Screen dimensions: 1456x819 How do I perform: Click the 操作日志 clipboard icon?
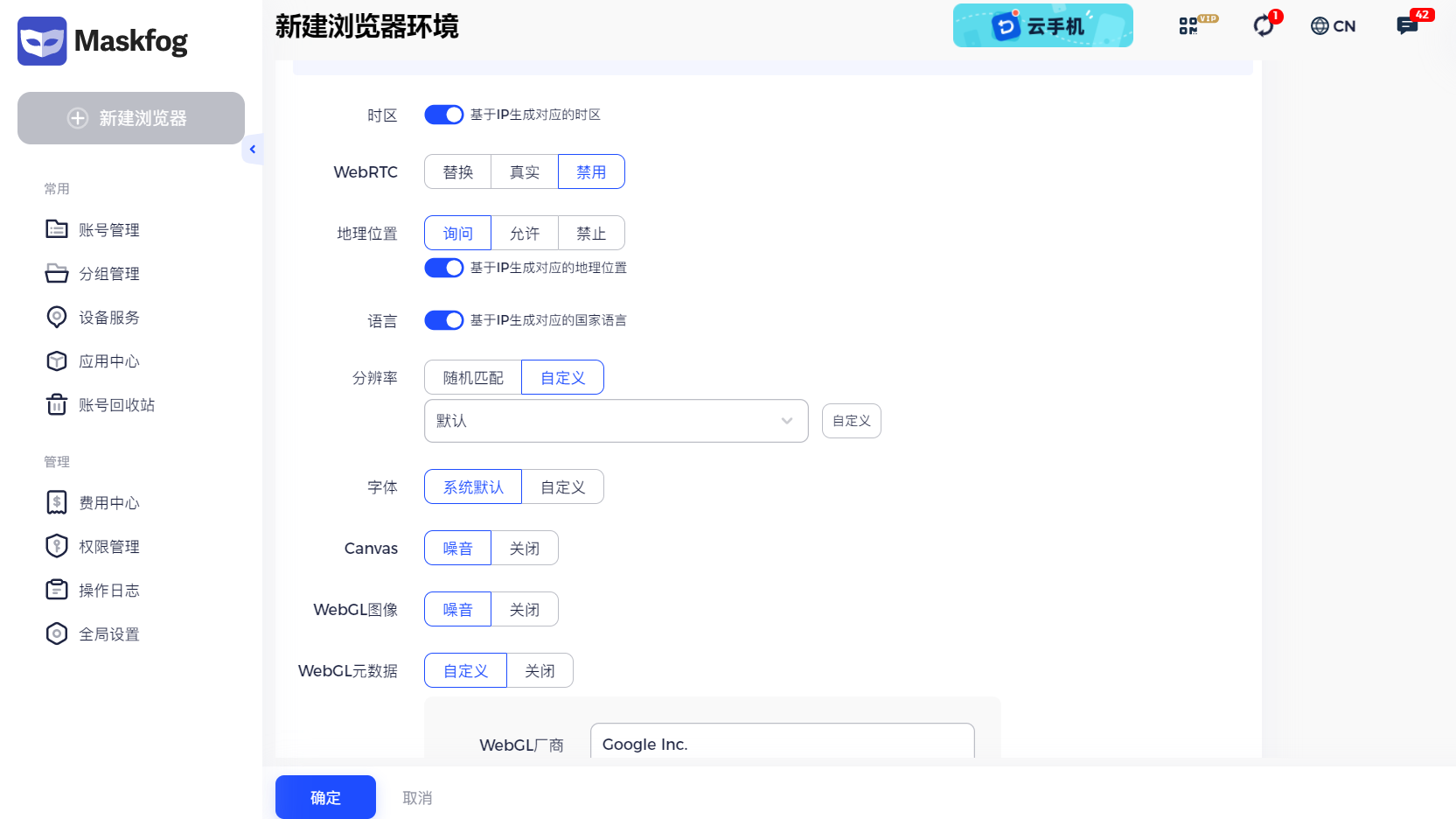pyautogui.click(x=57, y=590)
